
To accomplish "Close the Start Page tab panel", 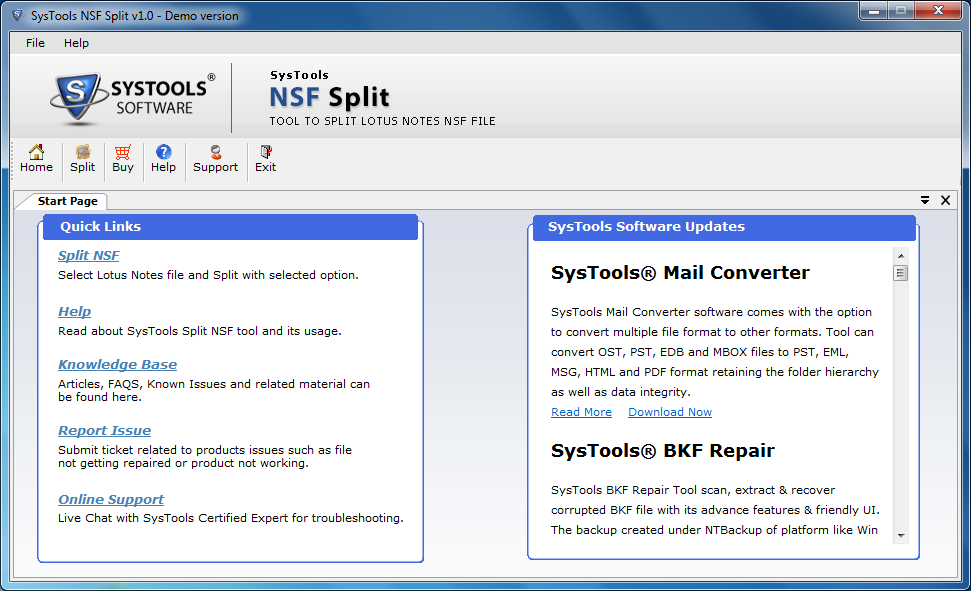I will click(946, 200).
